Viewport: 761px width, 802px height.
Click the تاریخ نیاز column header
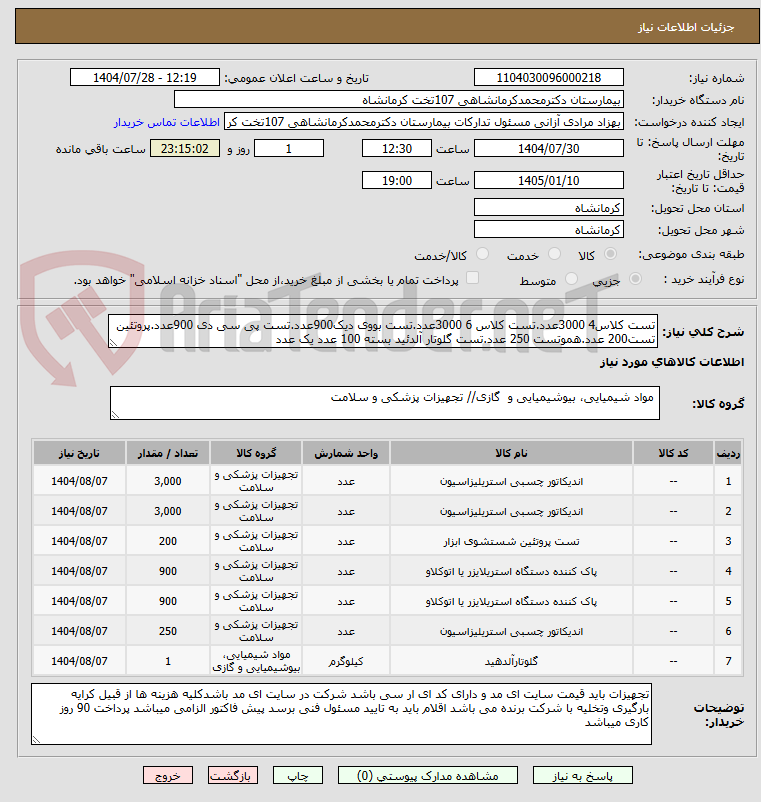point(79,453)
